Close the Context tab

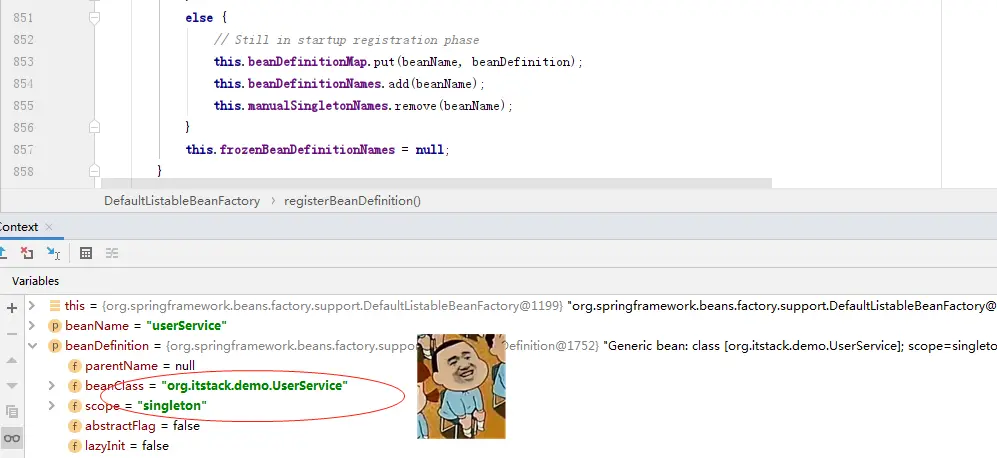pyautogui.click(x=49, y=227)
